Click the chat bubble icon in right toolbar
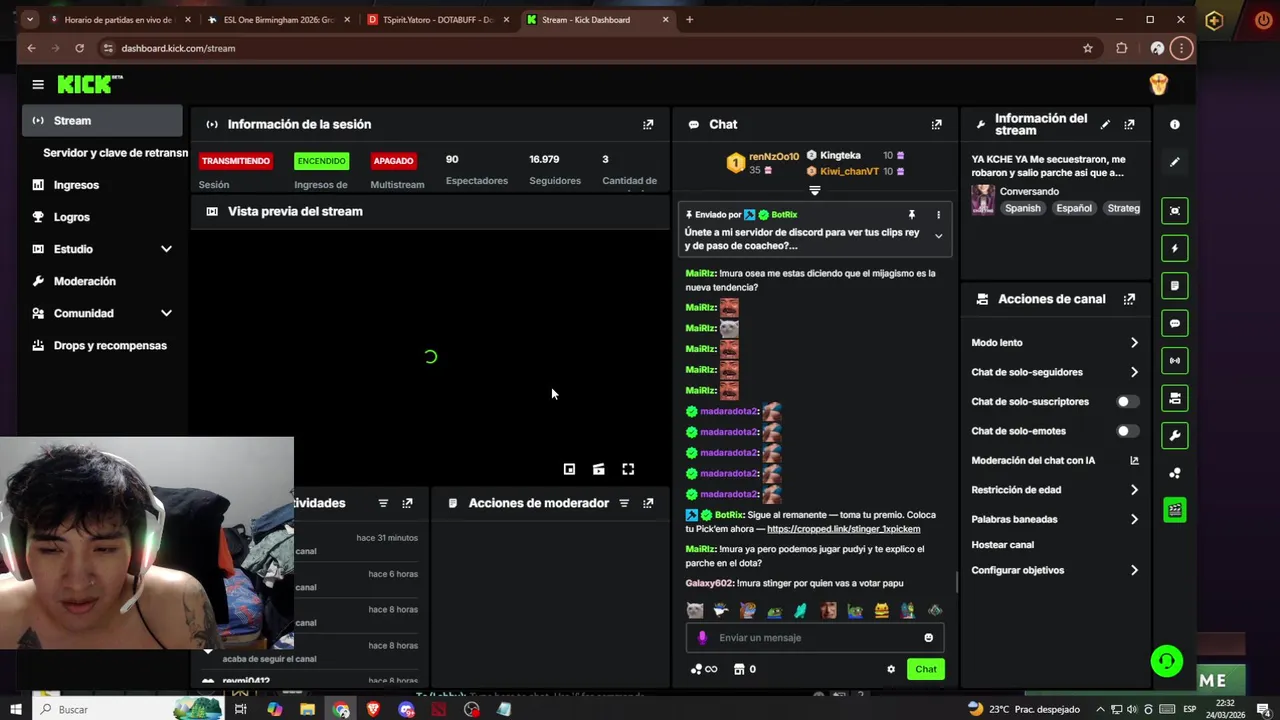Screen dimensions: 1280x720 click(1175, 323)
